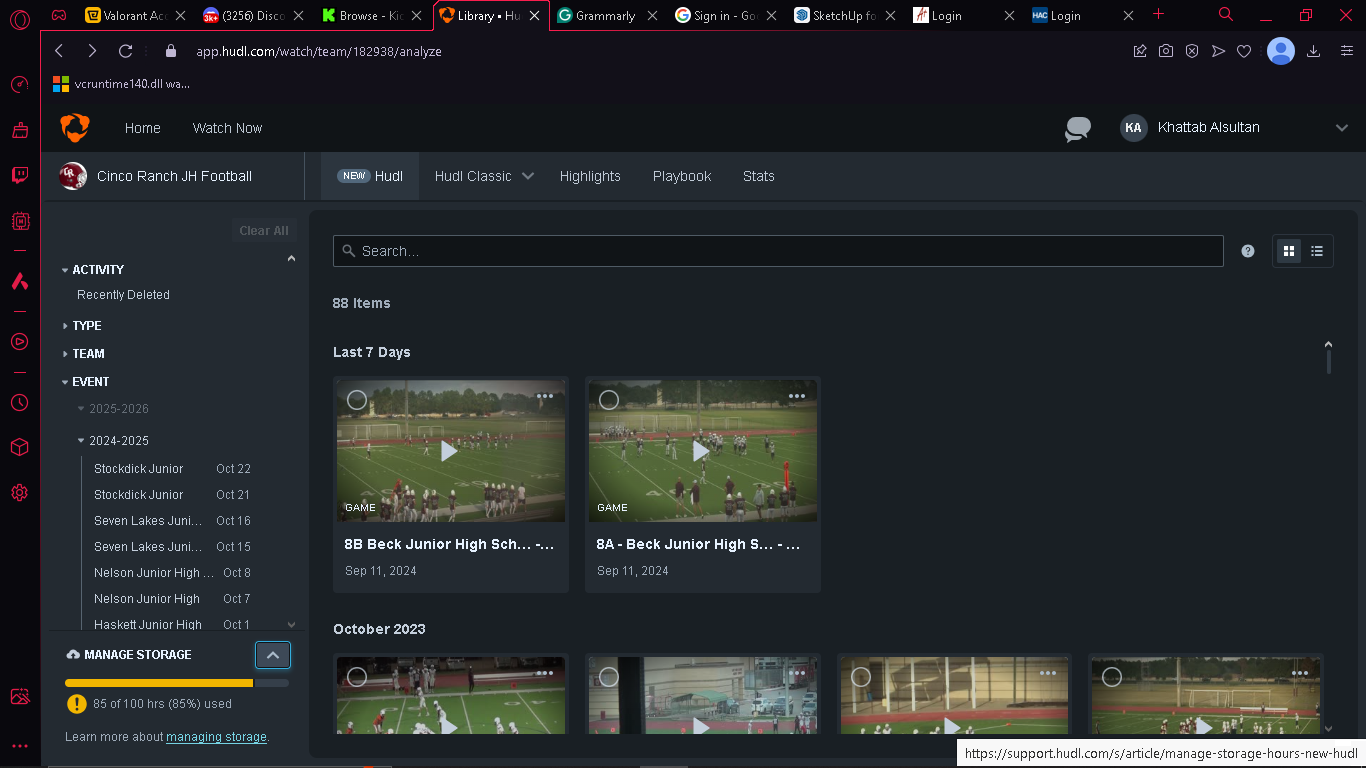The height and width of the screenshot is (768, 1366).
Task: Open three-dot menu on 8B Beck video
Action: coord(545,396)
